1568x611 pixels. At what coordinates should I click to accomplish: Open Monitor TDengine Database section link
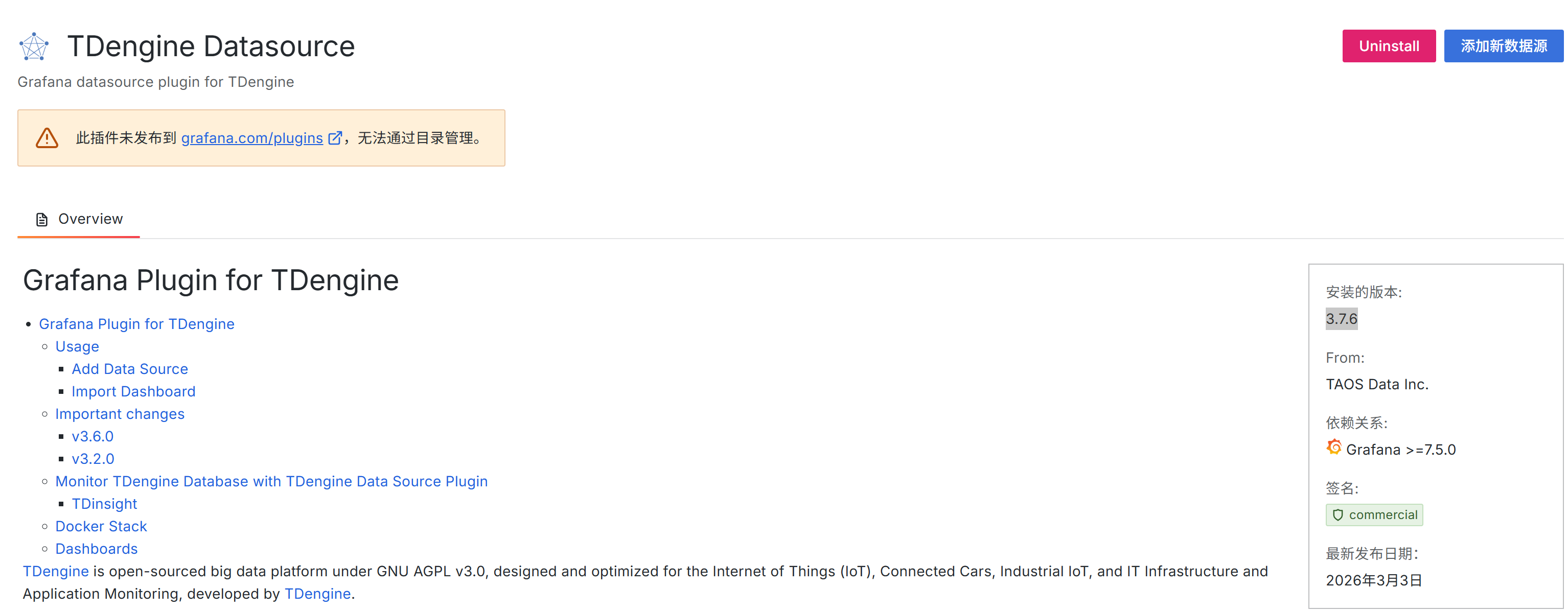[271, 481]
